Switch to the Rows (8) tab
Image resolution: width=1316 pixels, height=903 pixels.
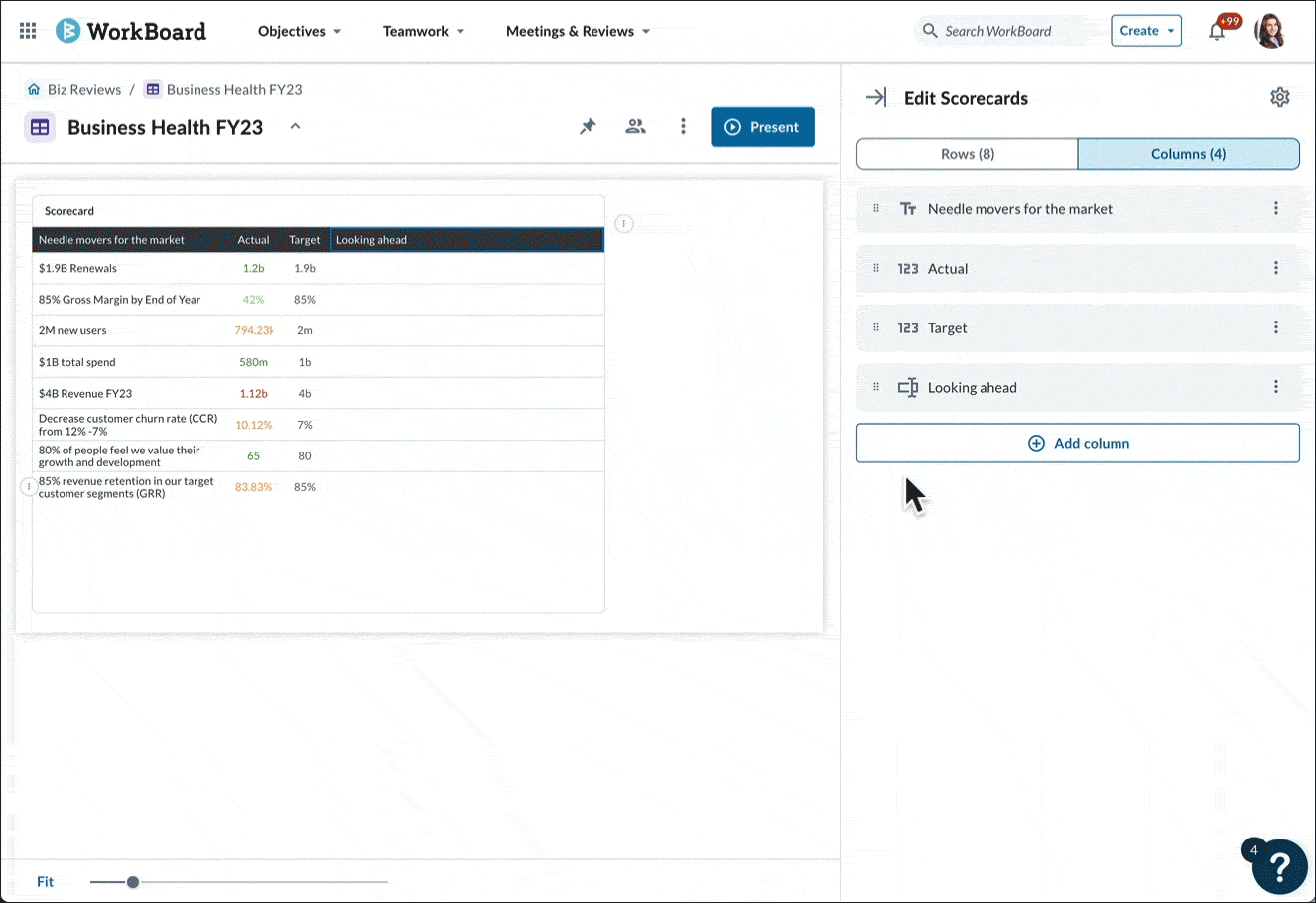966,154
